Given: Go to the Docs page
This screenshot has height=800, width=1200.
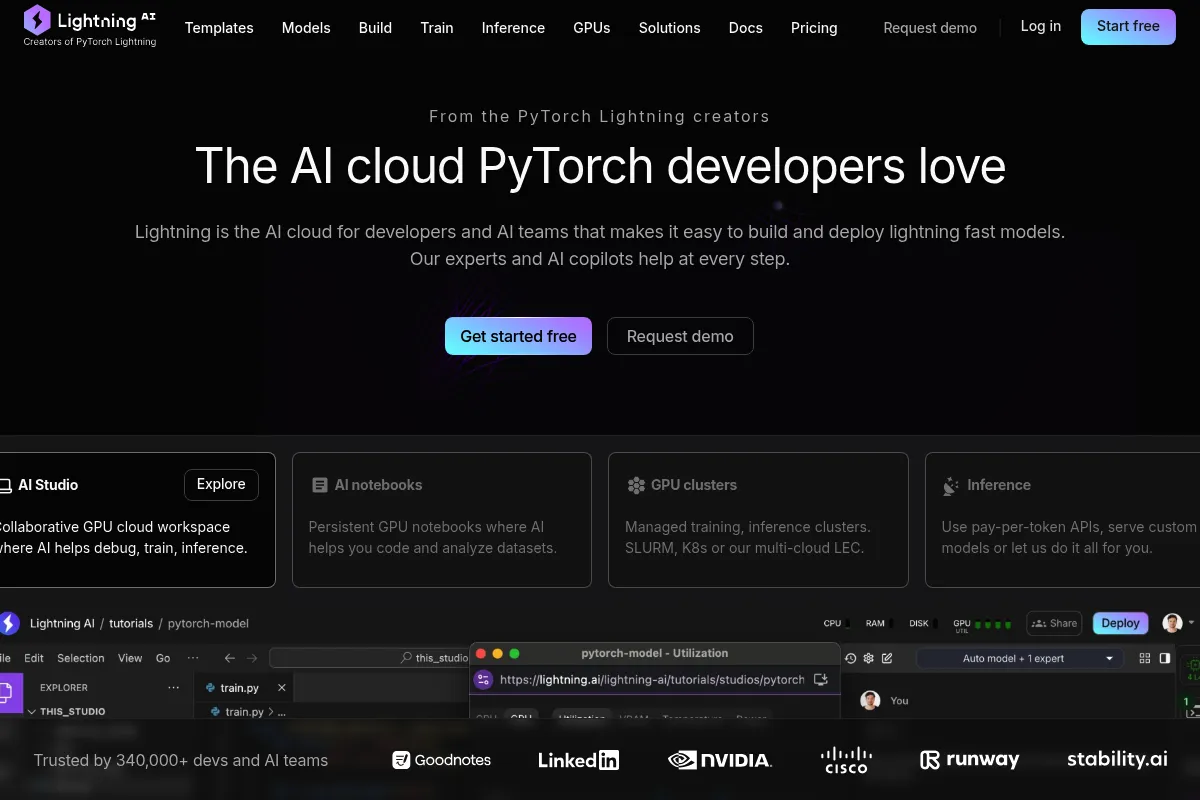Looking at the screenshot, I should point(746,28).
